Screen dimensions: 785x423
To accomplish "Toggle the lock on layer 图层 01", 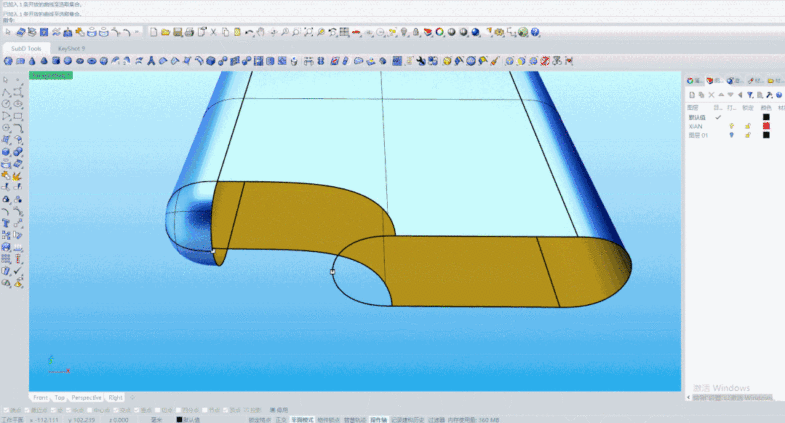I will (x=747, y=135).
